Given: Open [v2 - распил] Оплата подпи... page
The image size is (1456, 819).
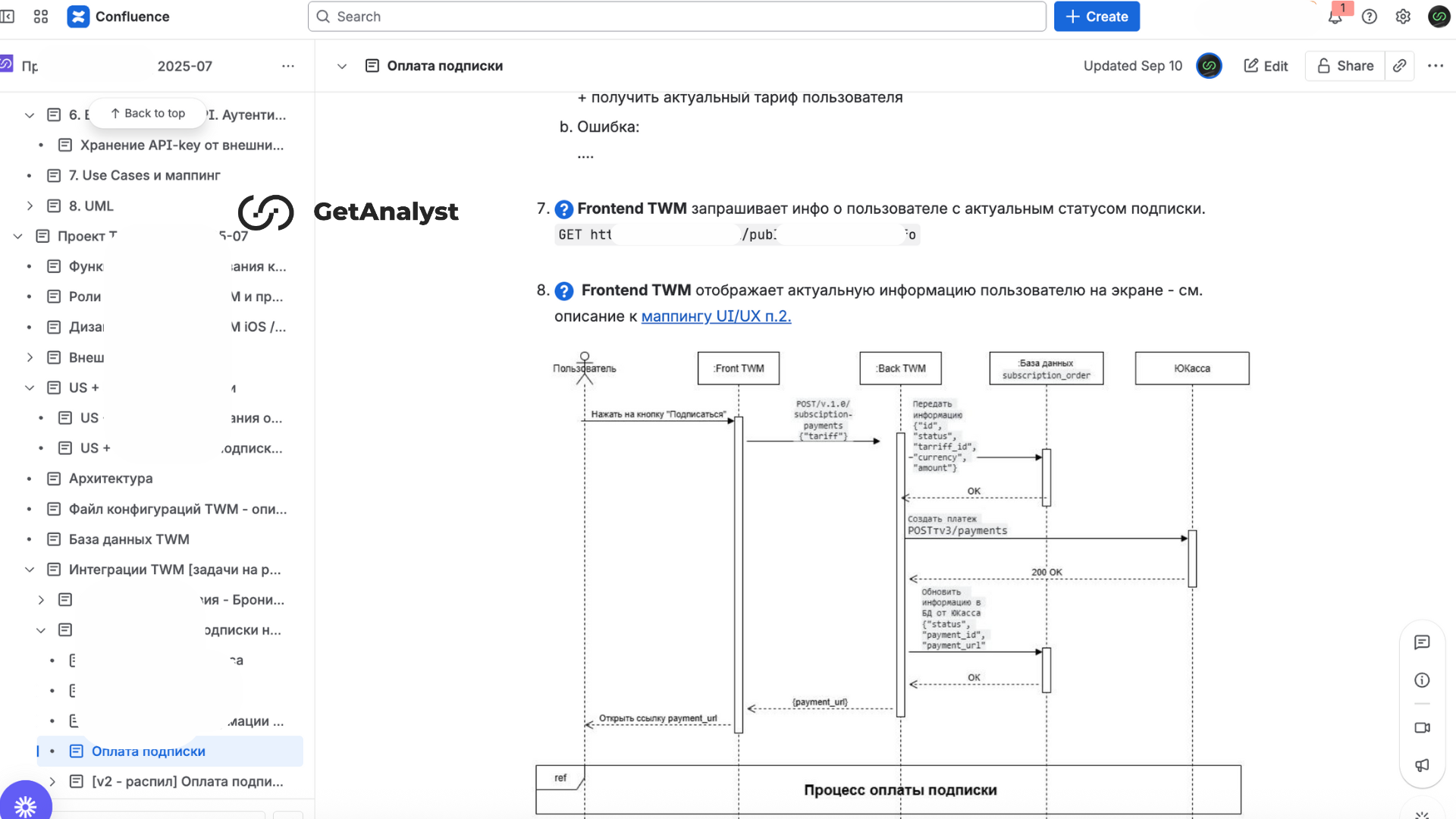Looking at the screenshot, I should pos(187,781).
